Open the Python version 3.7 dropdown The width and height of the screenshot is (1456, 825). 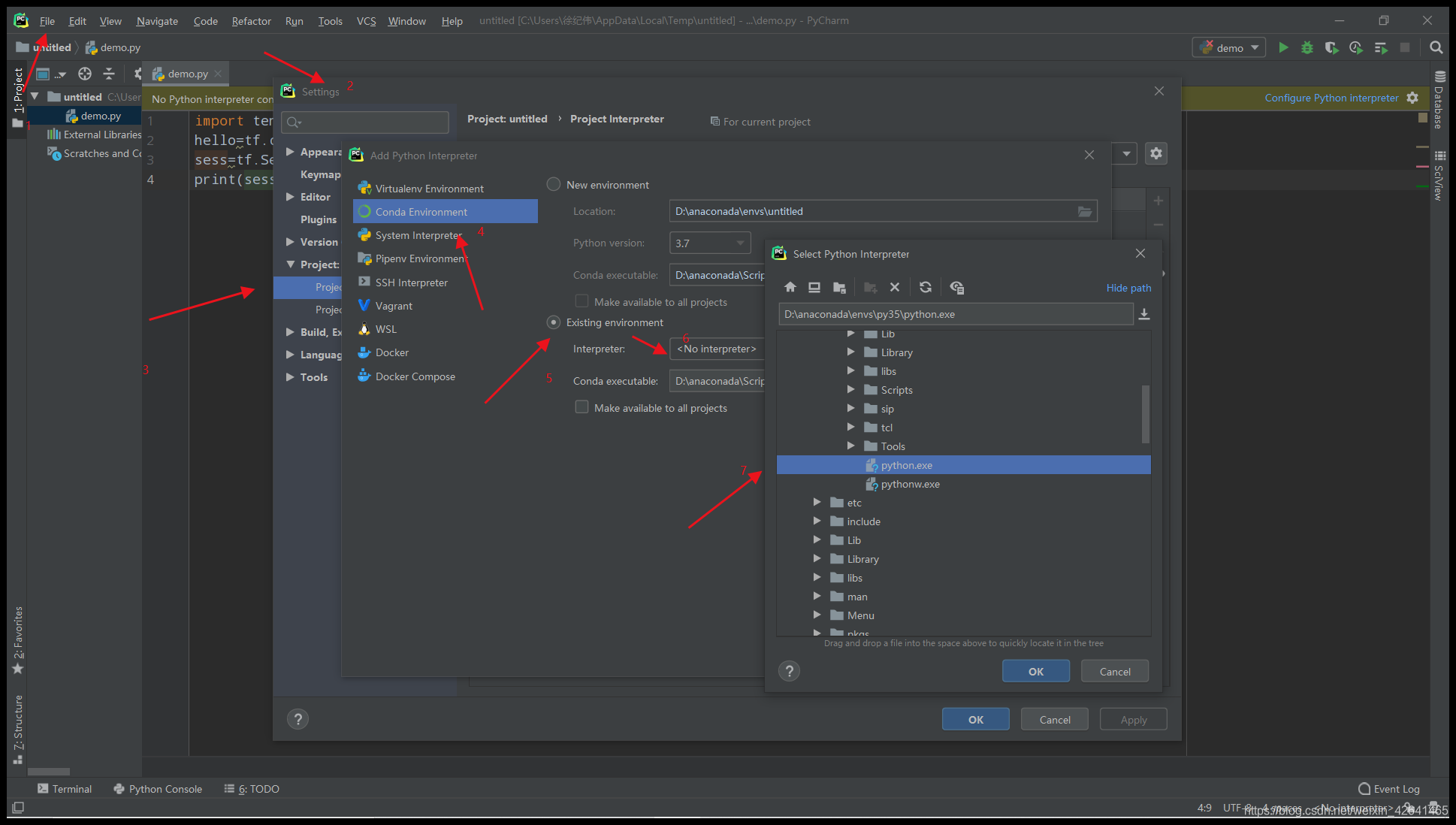tap(709, 243)
